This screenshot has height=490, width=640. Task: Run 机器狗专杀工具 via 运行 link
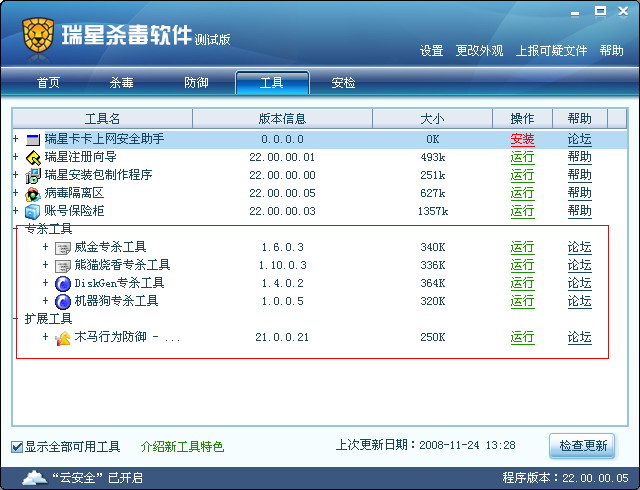click(522, 301)
